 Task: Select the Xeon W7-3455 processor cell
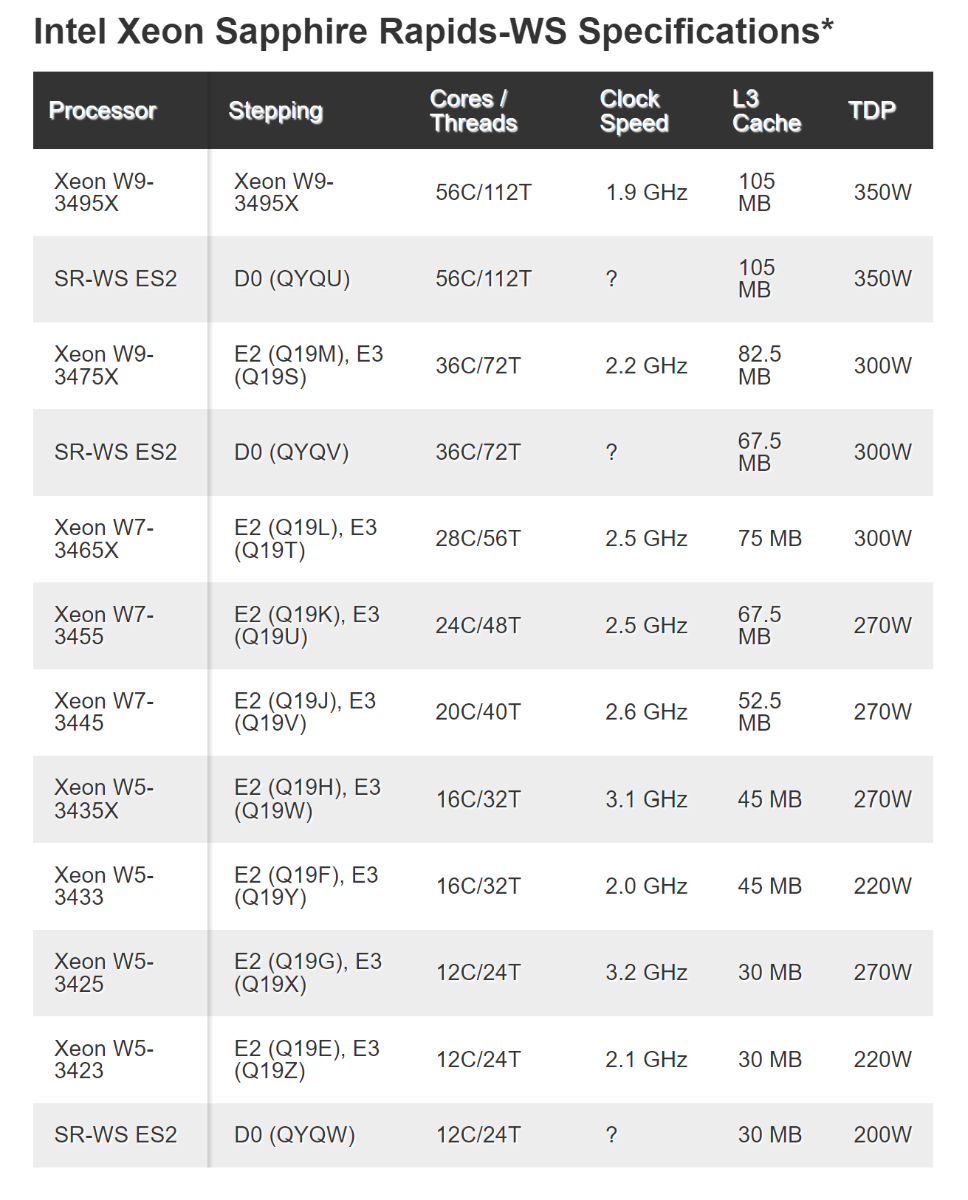(104, 625)
